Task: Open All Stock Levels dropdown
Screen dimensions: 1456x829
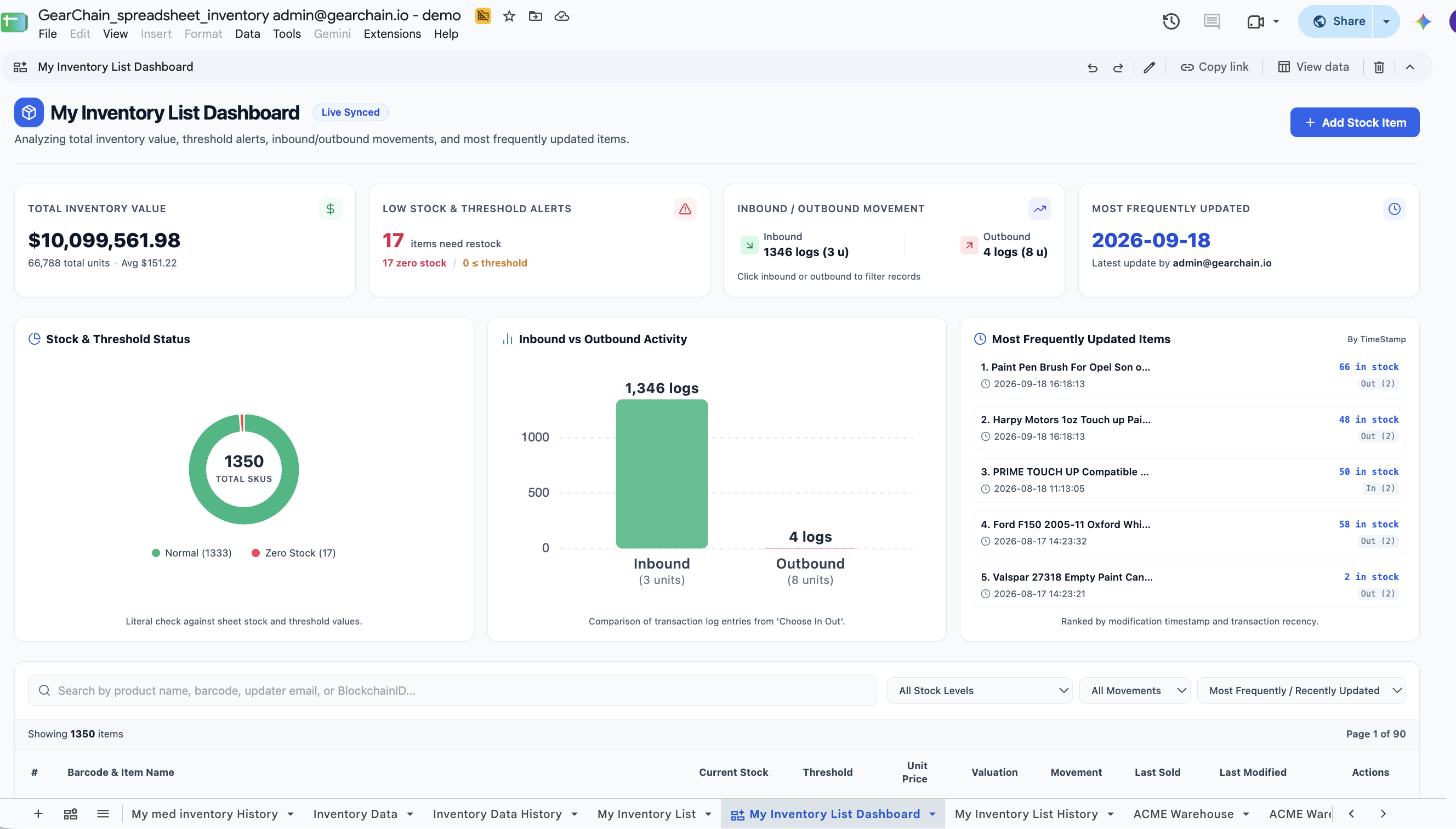Action: point(980,691)
